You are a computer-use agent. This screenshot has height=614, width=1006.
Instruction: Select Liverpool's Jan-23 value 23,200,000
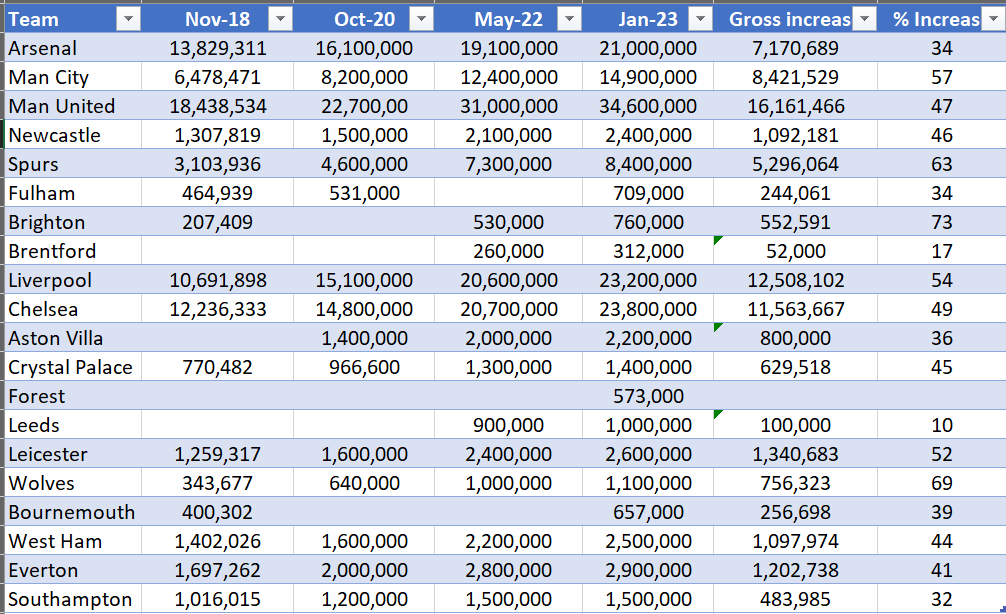(648, 280)
